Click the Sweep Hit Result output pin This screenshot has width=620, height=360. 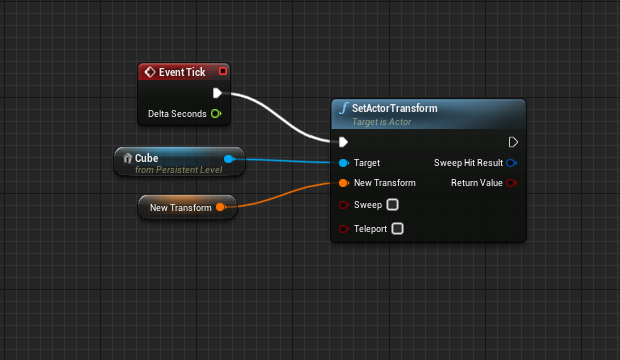tap(511, 163)
